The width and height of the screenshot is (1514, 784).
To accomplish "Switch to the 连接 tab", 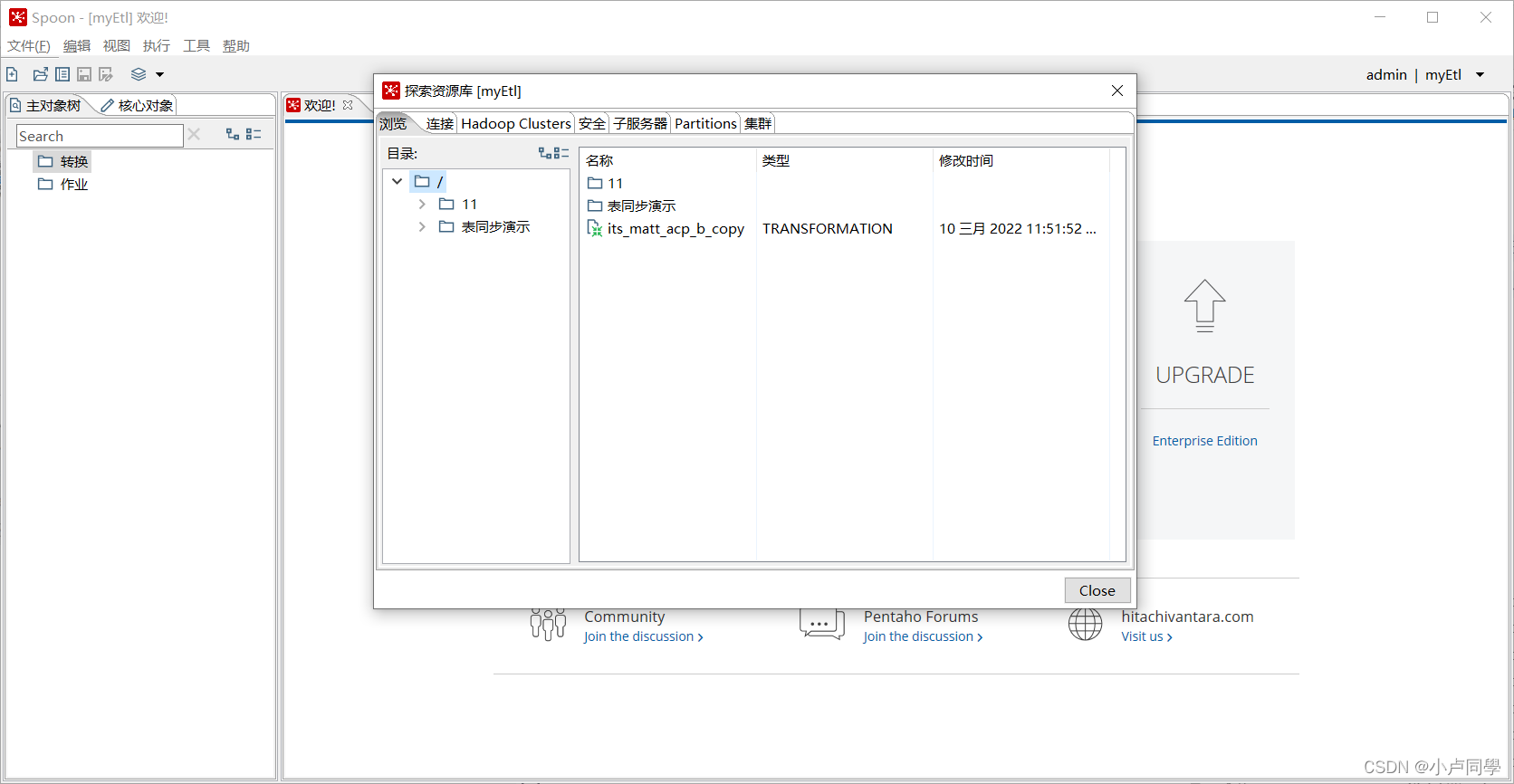I will (440, 123).
